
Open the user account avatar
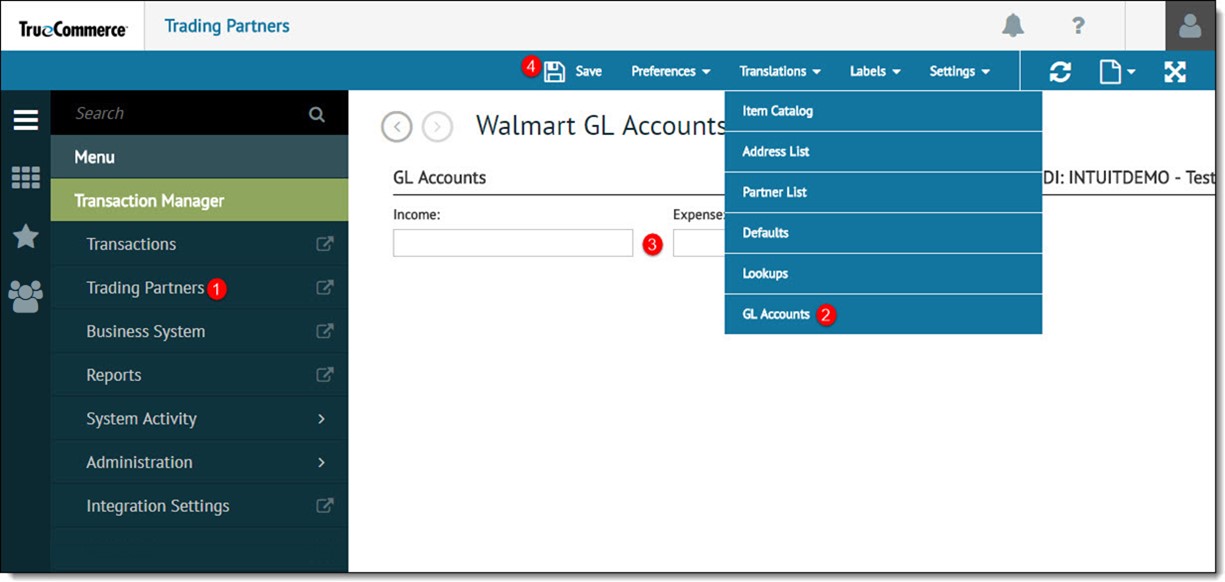coord(1189,26)
